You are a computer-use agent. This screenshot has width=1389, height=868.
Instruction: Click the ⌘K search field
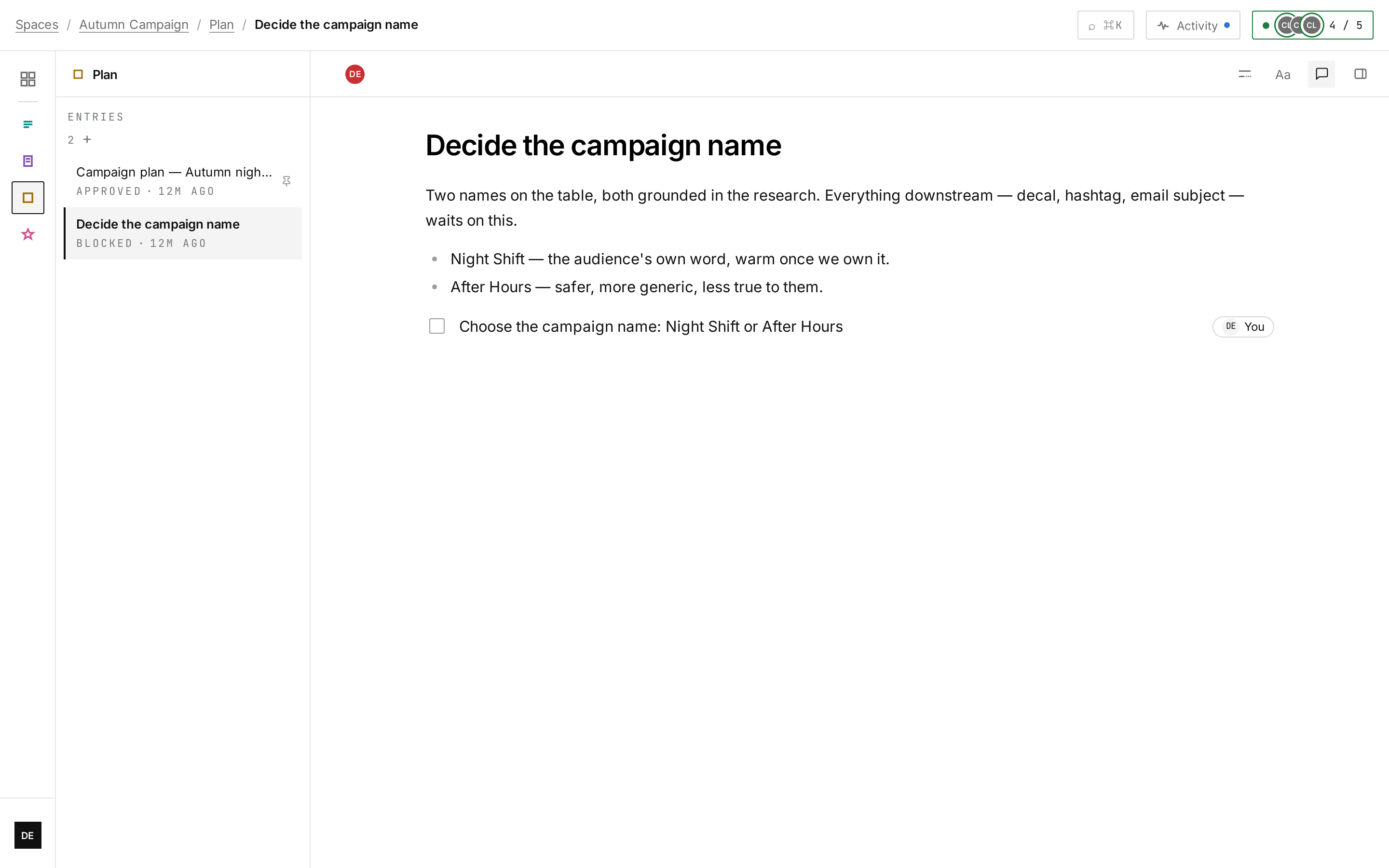1105,25
